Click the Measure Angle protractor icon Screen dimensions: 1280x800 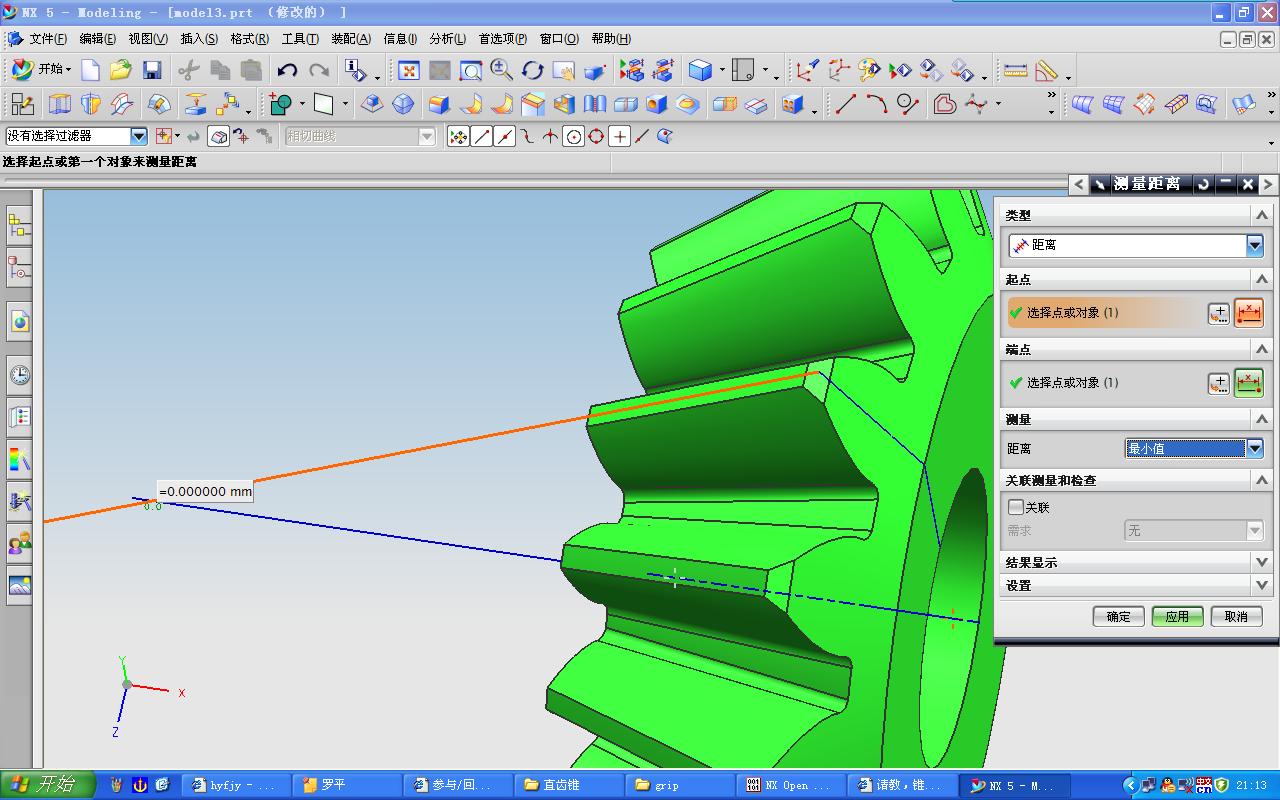[x=1046, y=70]
